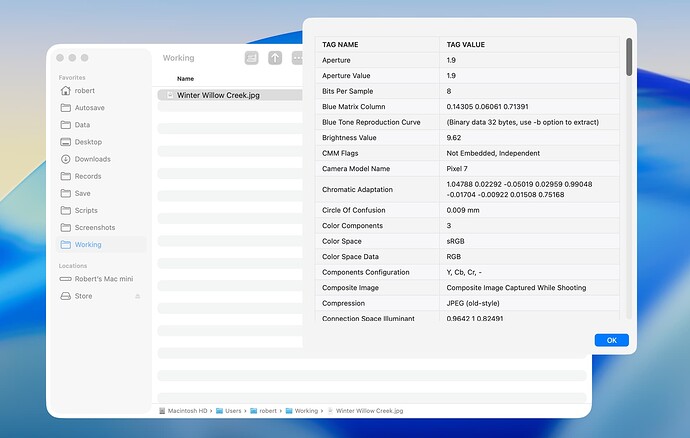Click the JPEG (old-style) value cell

(529, 303)
